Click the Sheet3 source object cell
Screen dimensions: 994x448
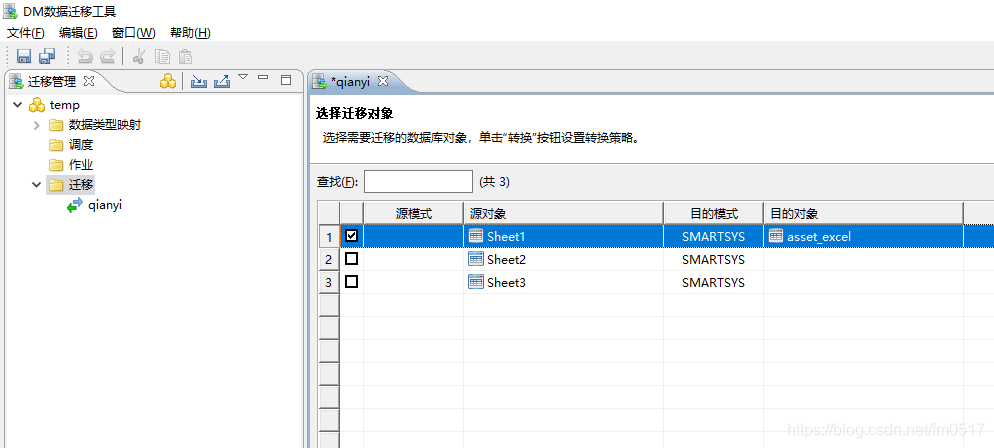click(x=564, y=282)
